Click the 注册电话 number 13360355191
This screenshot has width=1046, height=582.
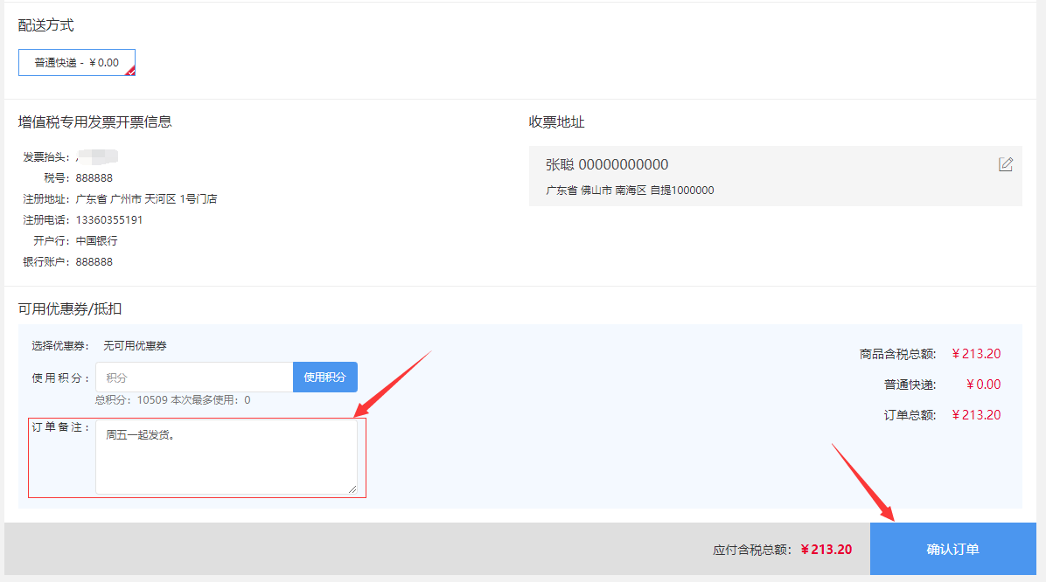(x=109, y=220)
